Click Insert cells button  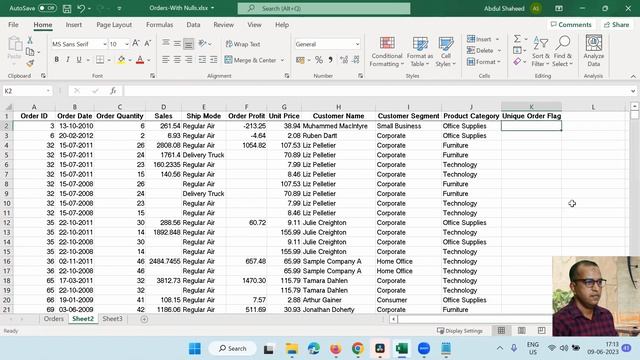[479, 39]
